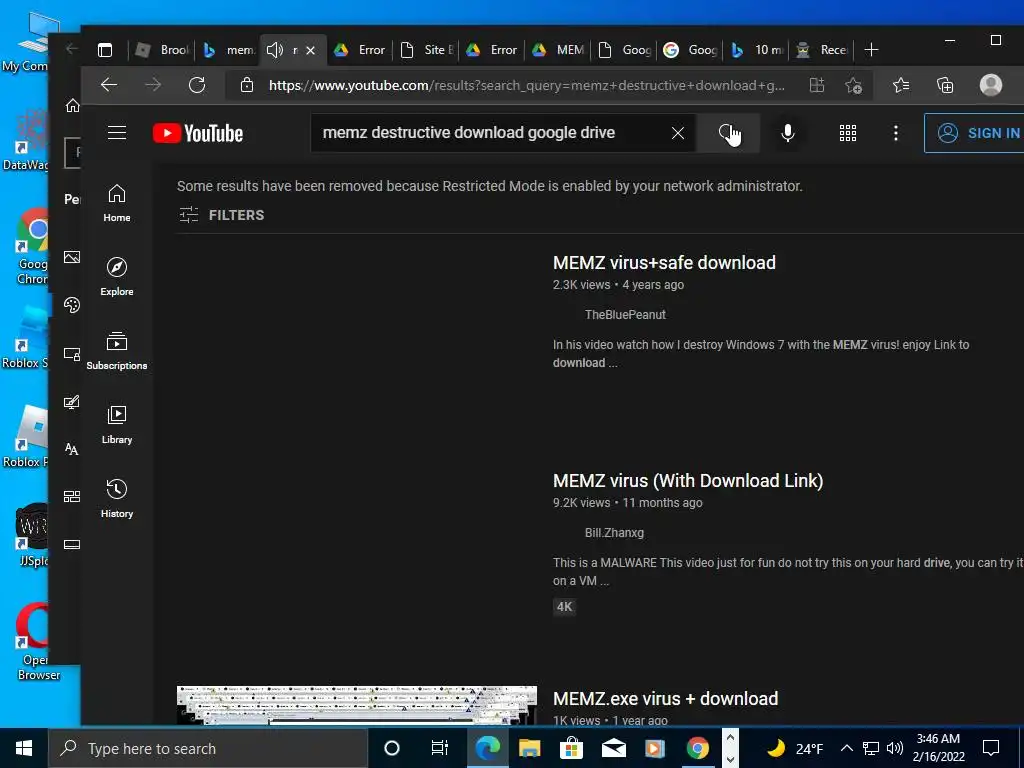Open Google Chrome desktop shortcut
1024x768 pixels.
[31, 246]
